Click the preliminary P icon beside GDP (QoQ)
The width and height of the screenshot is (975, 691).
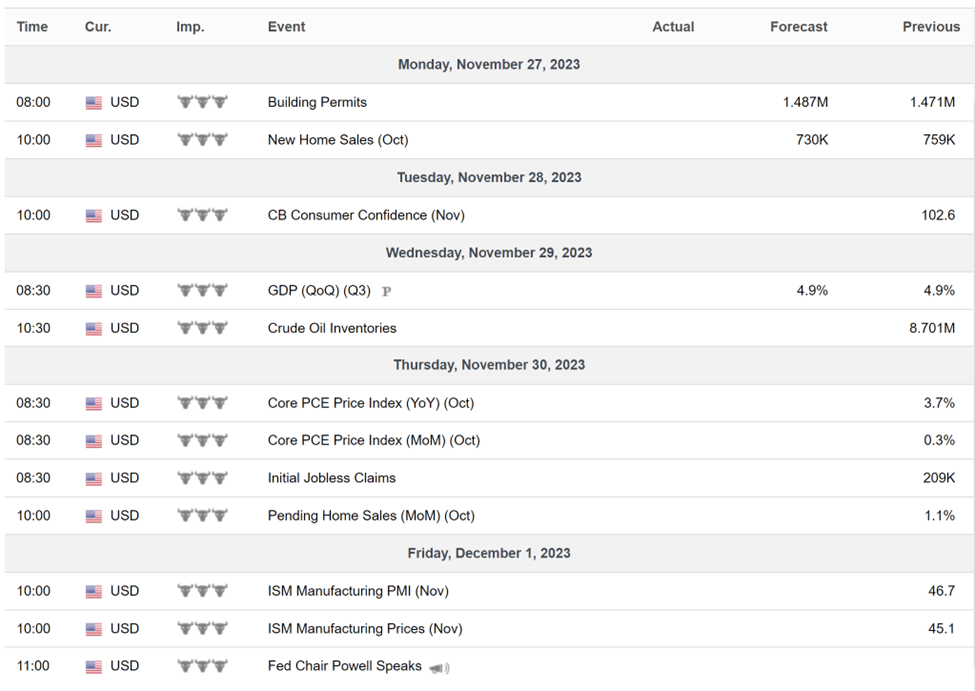386,291
